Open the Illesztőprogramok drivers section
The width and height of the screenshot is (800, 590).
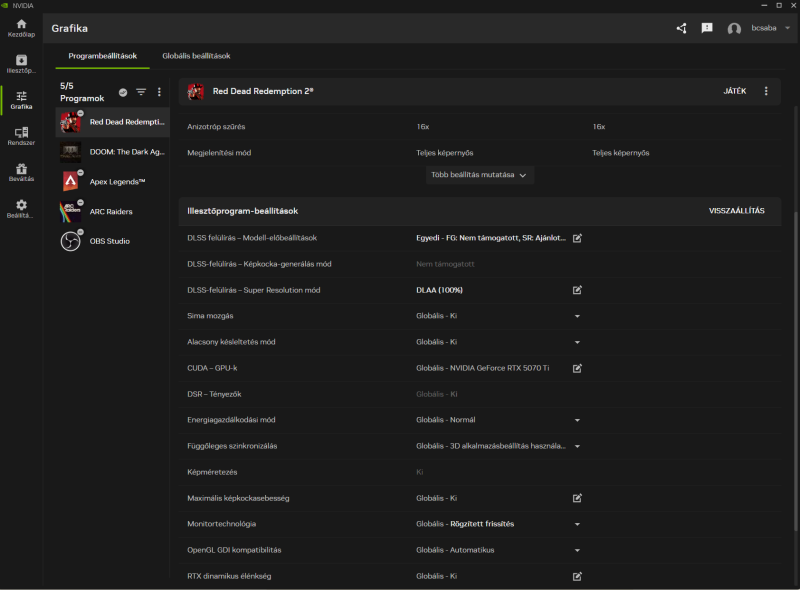pyautogui.click(x=21, y=64)
